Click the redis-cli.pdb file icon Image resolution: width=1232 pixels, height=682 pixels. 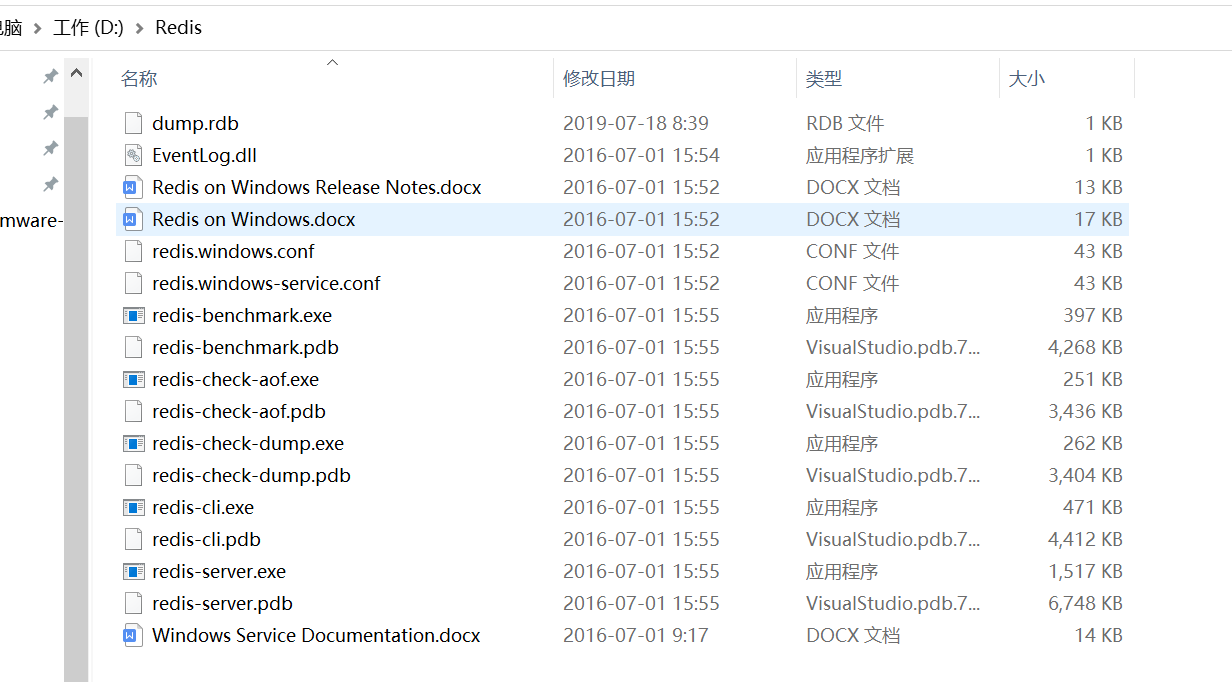point(133,539)
